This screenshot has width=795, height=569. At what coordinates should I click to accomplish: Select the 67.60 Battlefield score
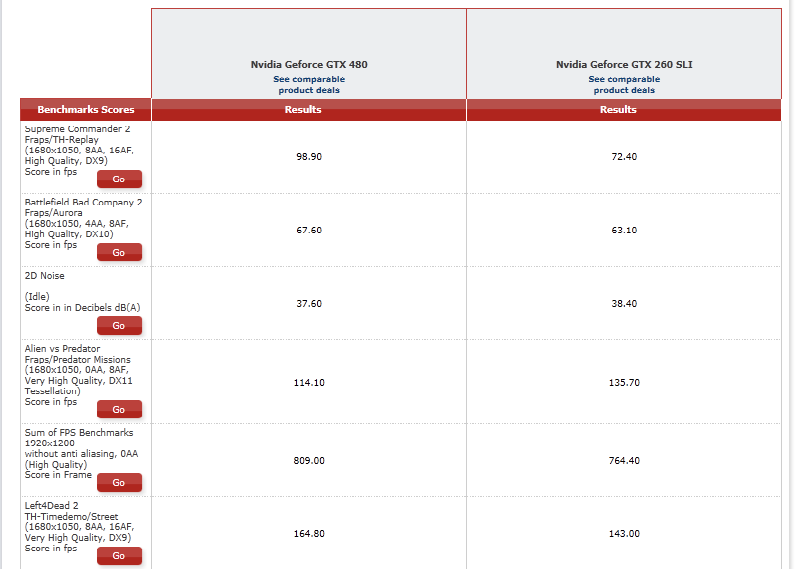[x=309, y=230]
